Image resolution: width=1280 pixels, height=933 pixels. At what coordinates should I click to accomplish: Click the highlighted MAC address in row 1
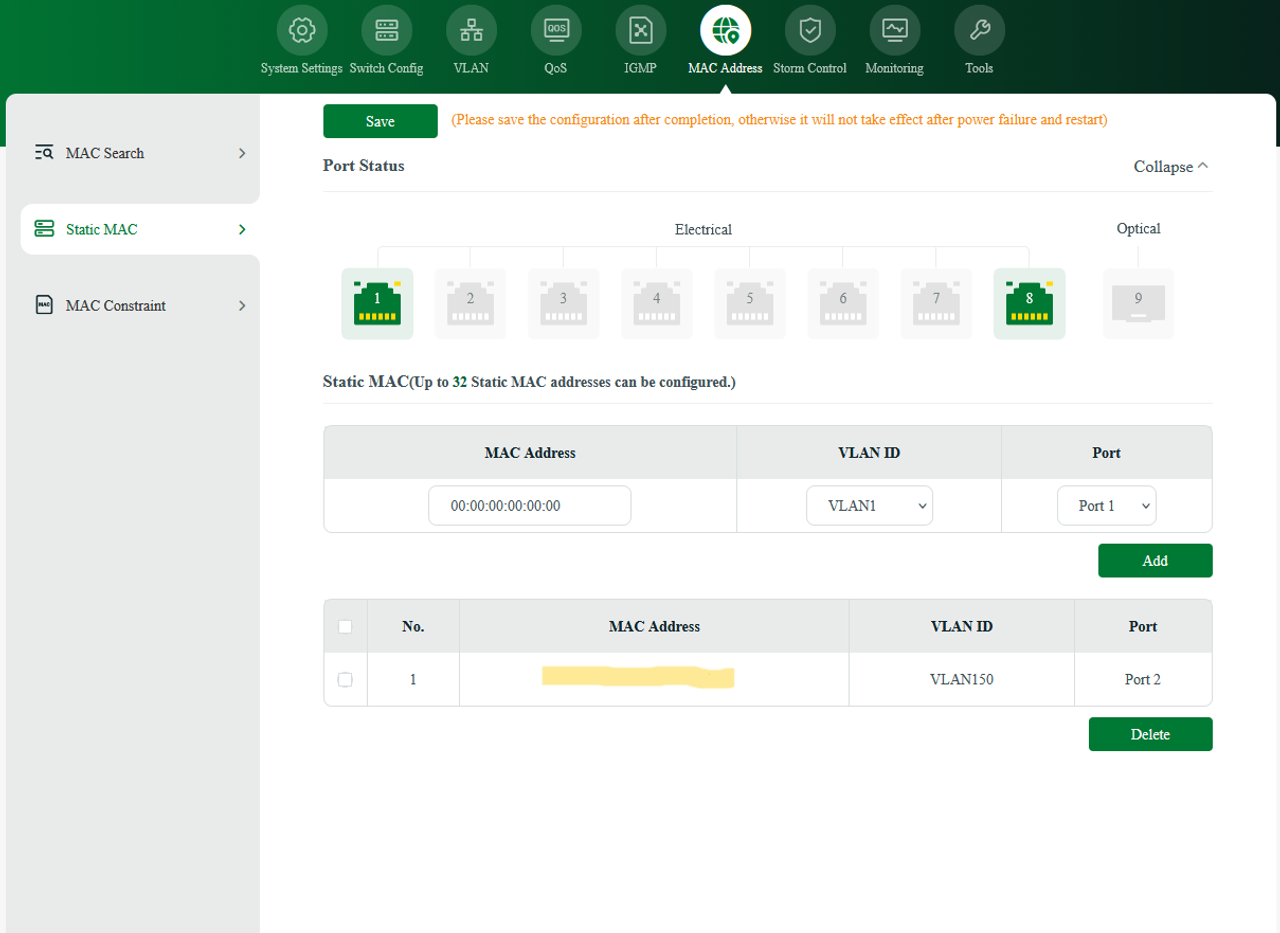click(638, 677)
